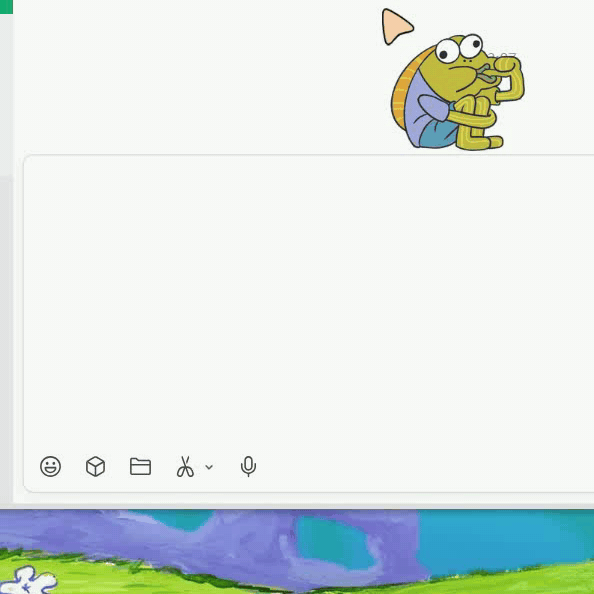Start a screenshot with the scissors icon
The image size is (594, 594).
pyautogui.click(x=185, y=466)
